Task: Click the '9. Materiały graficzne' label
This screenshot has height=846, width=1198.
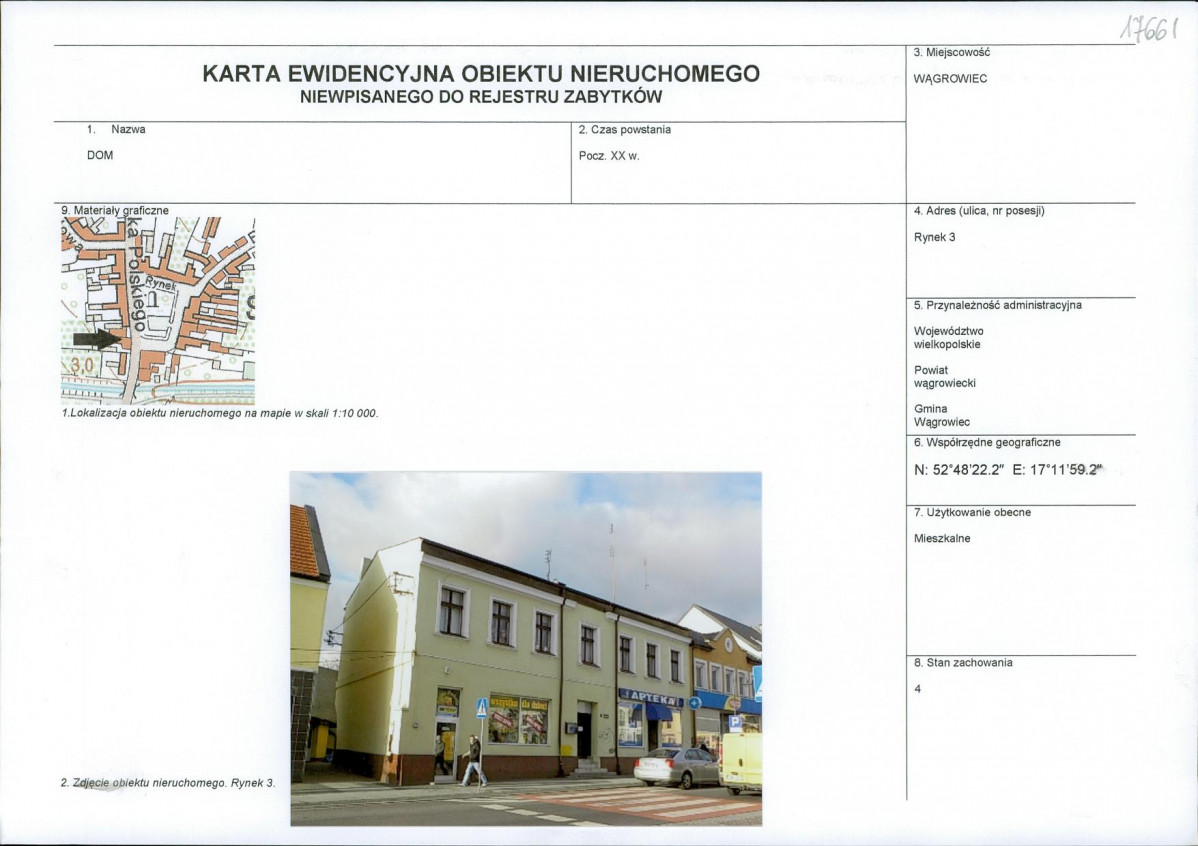Action: 115,210
